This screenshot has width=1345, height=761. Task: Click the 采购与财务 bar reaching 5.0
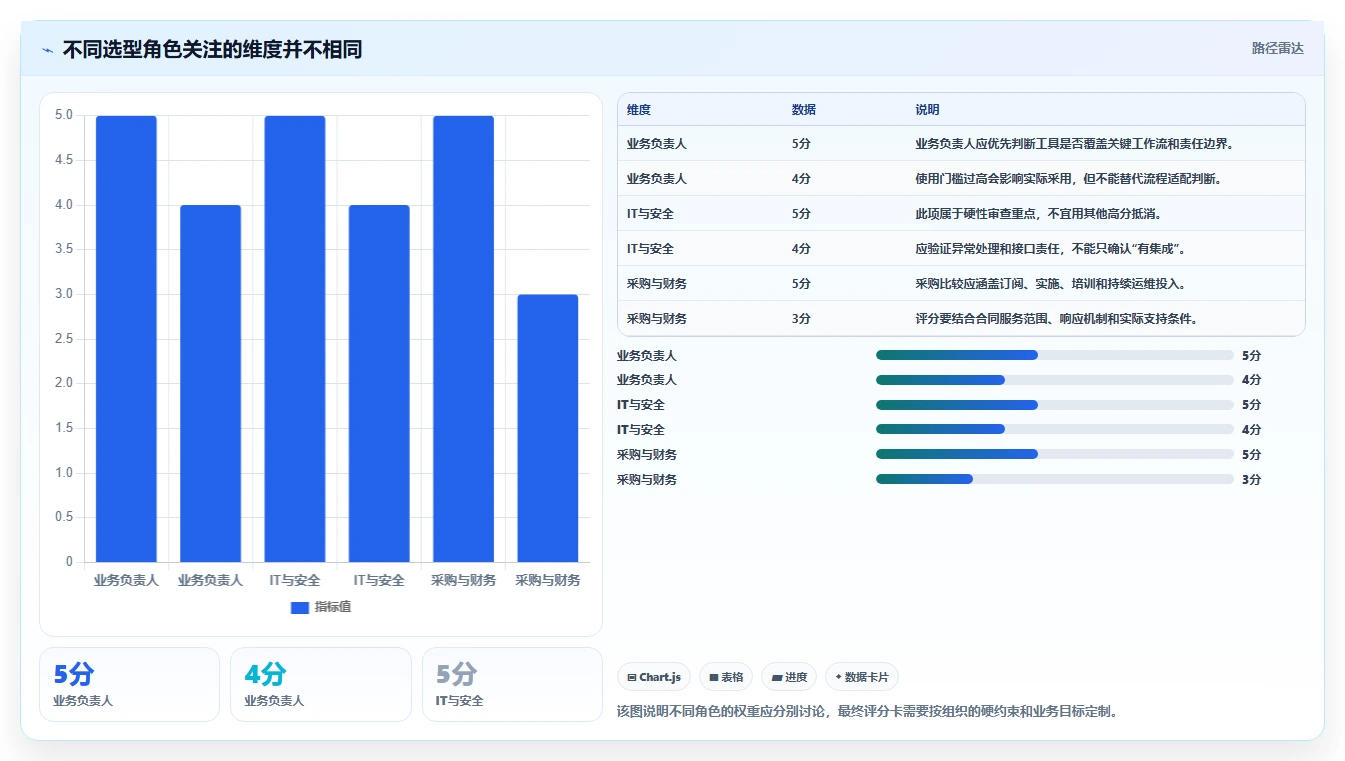pyautogui.click(x=463, y=339)
